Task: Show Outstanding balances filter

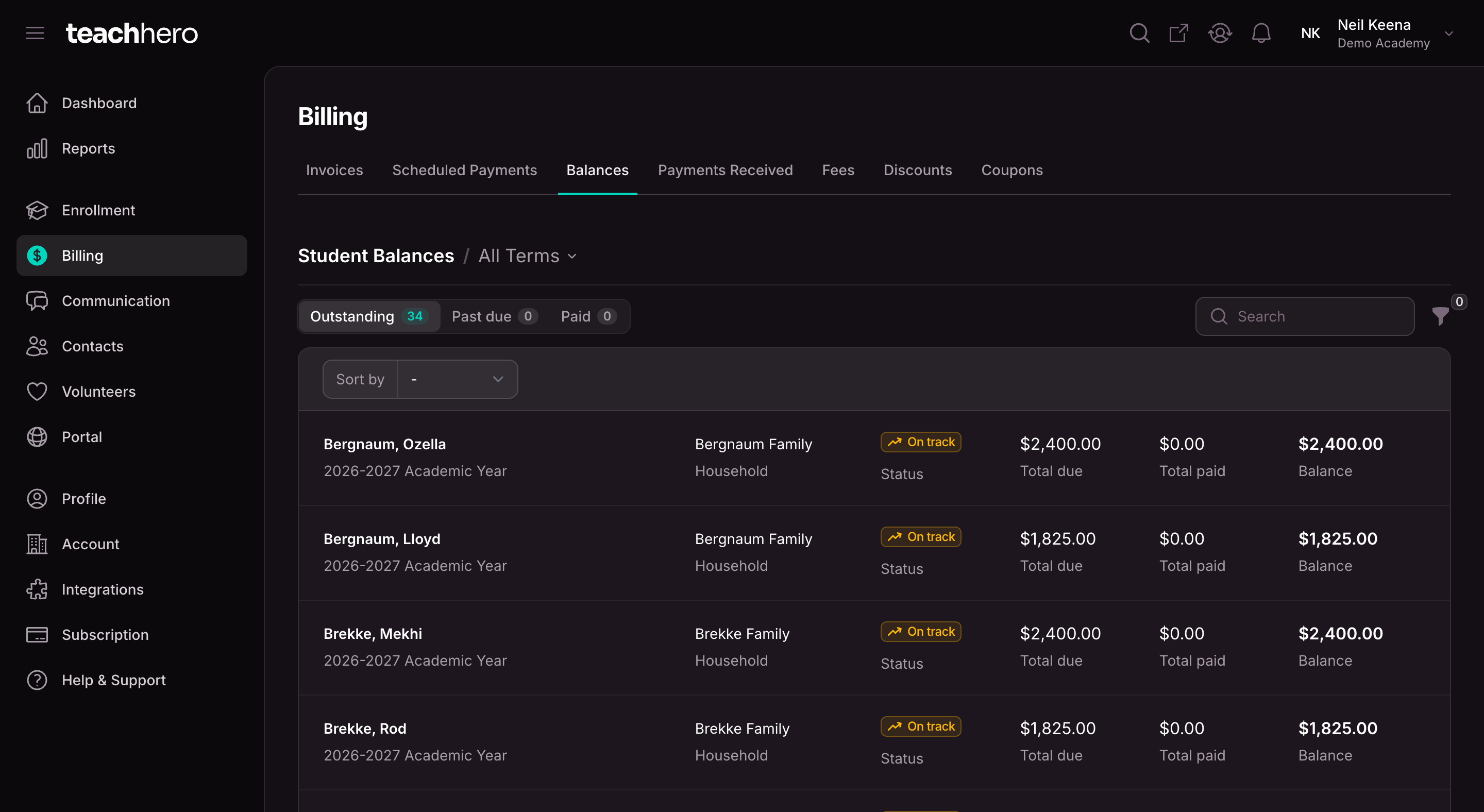Action: pos(369,316)
